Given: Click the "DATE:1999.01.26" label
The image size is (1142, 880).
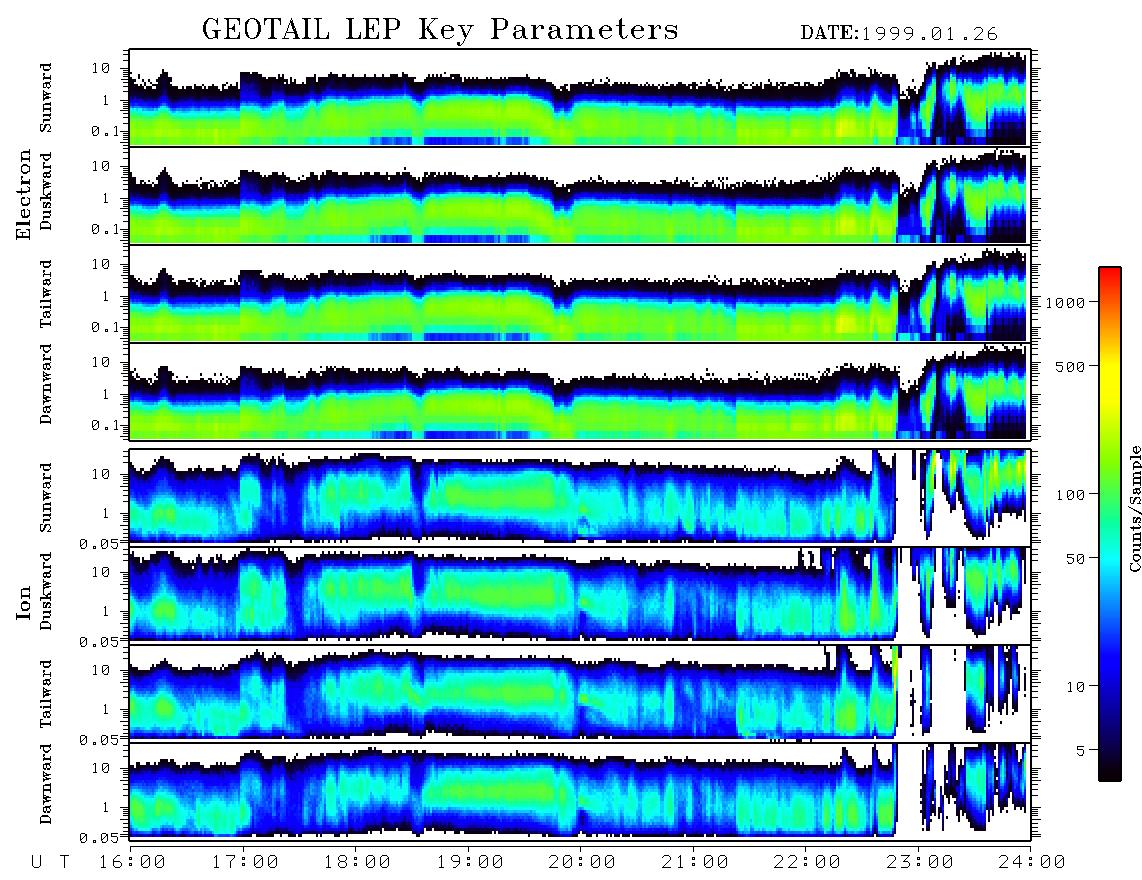Looking at the screenshot, I should coord(899,33).
